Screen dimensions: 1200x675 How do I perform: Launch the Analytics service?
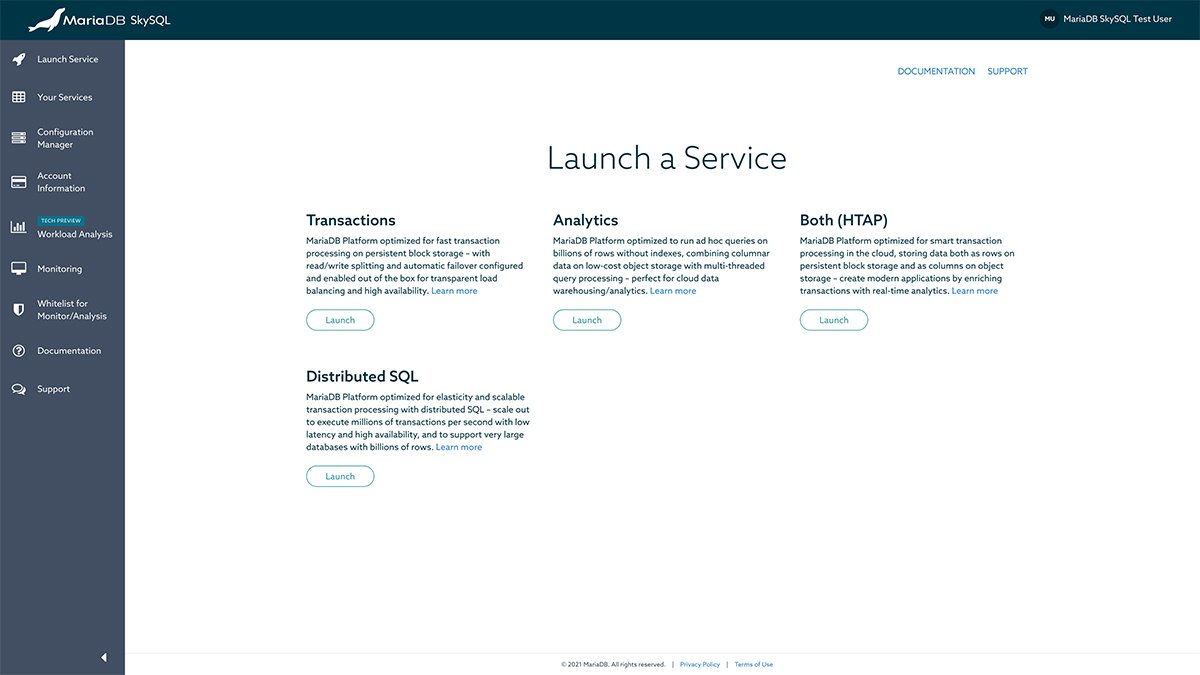587,320
